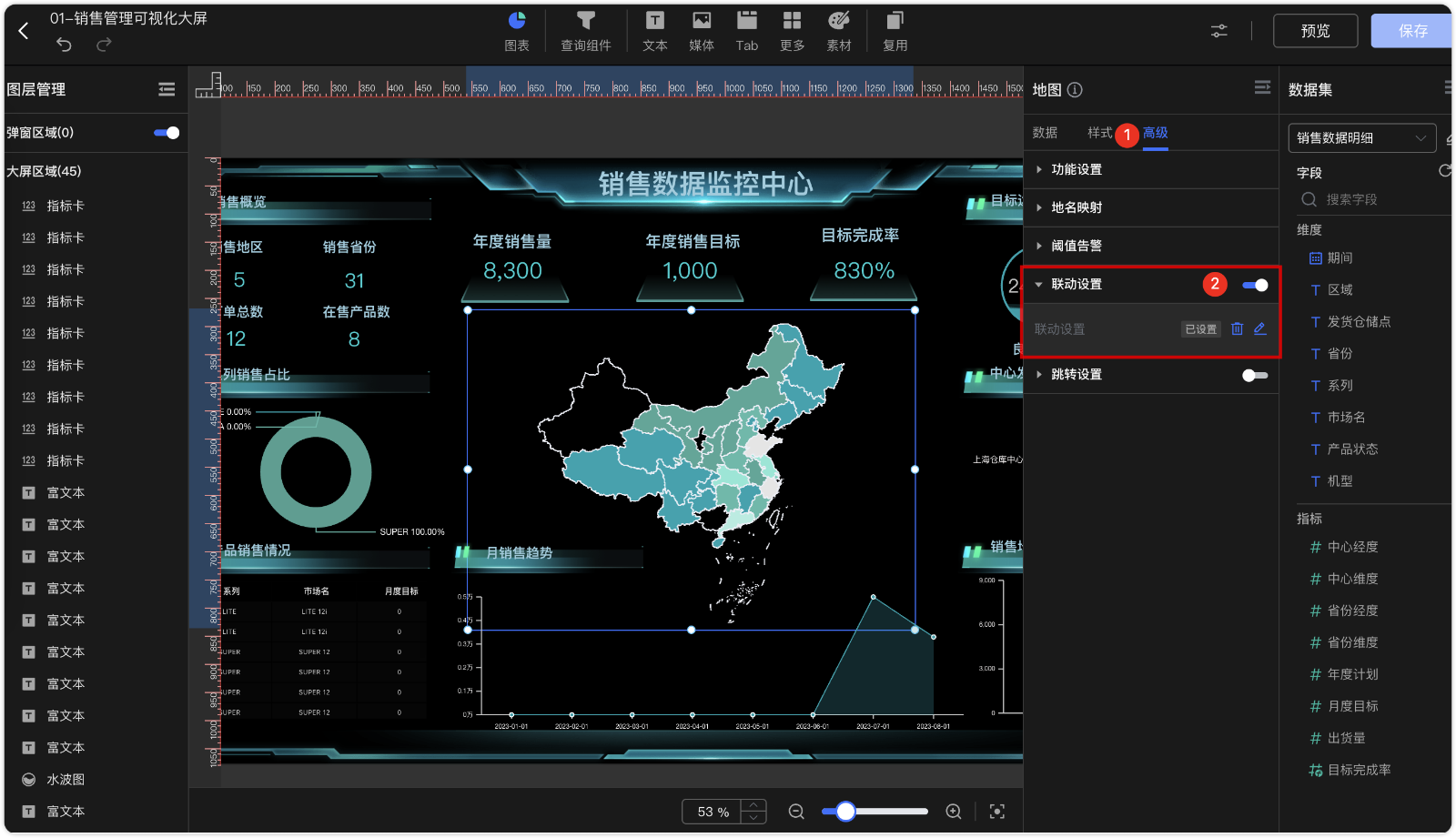Click the 53 % zoom input
Viewport: 1456px width, 838px height.
click(713, 812)
